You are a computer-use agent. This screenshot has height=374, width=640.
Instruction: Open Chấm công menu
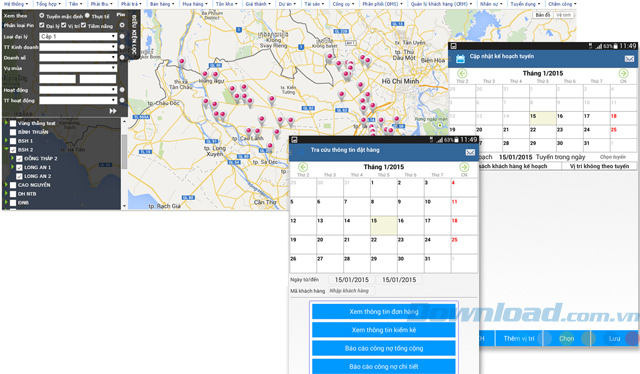pyautogui.click(x=562, y=4)
